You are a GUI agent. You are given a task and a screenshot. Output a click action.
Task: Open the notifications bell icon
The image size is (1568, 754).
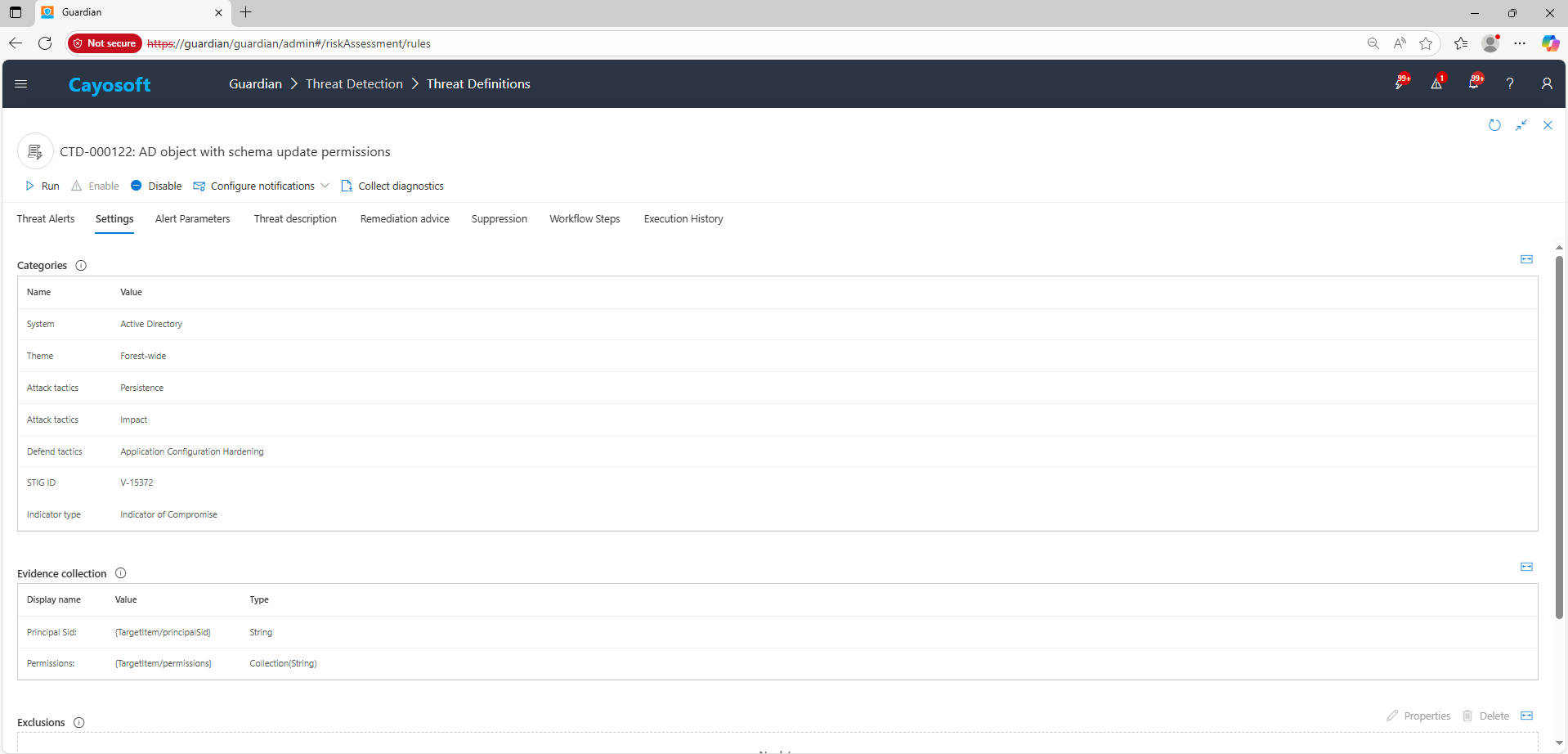(1473, 83)
